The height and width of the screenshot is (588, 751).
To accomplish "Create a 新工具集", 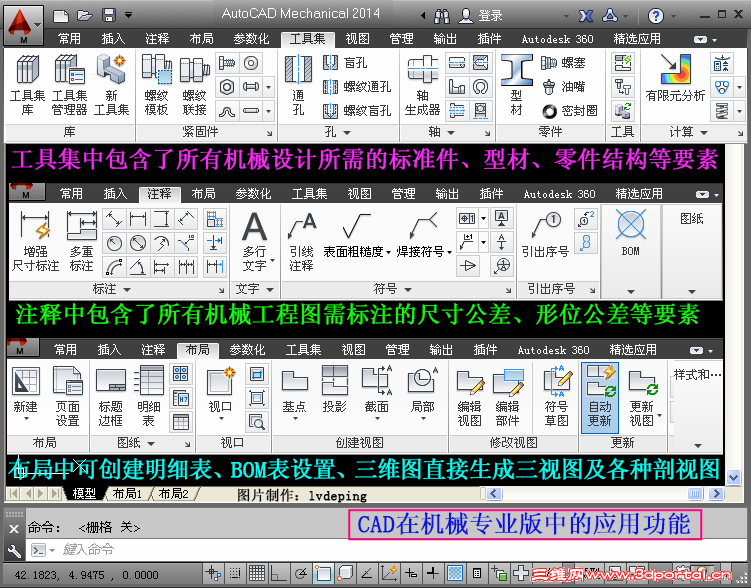I will point(111,85).
